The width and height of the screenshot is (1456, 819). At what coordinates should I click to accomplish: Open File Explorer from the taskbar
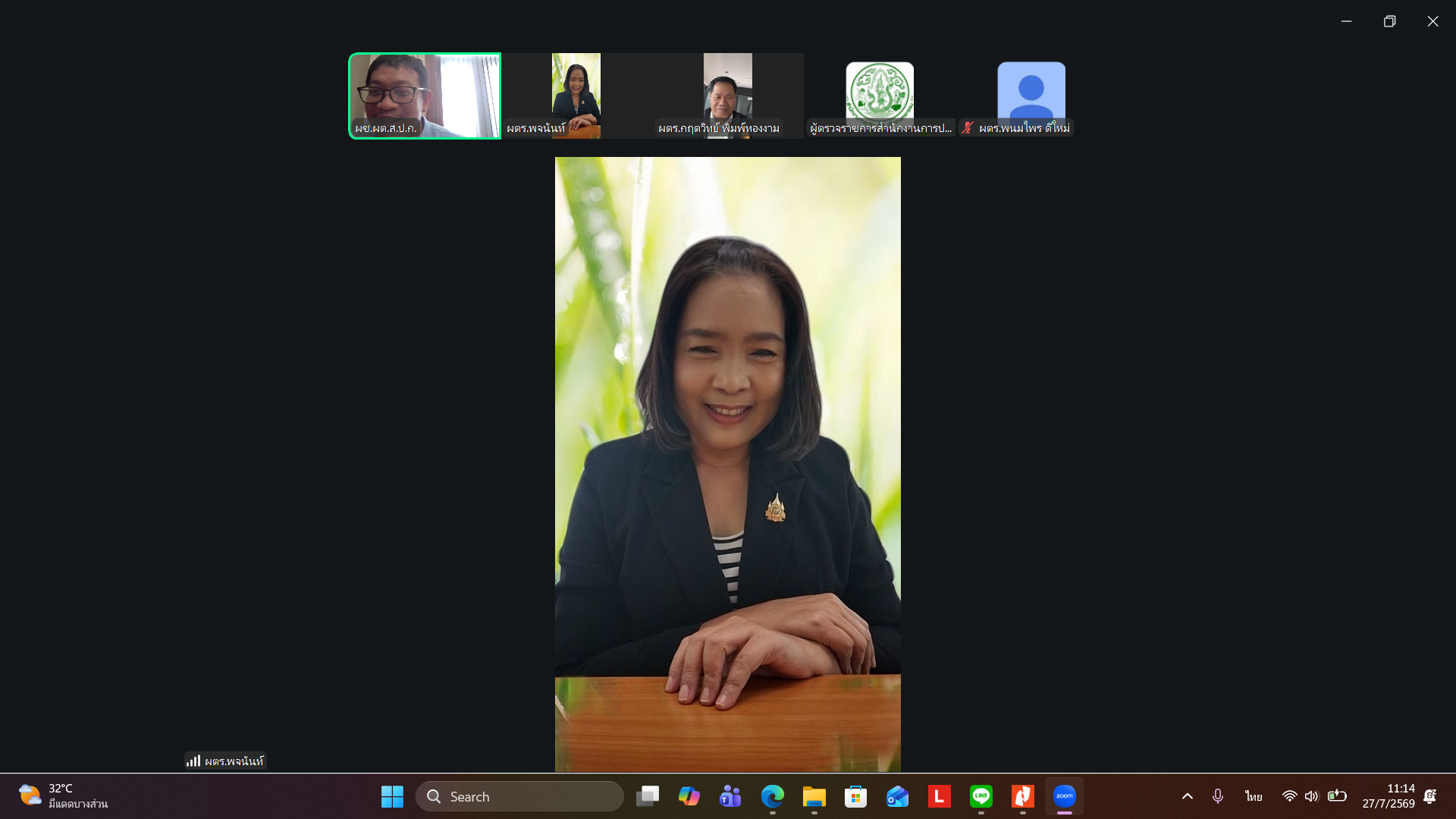[814, 796]
